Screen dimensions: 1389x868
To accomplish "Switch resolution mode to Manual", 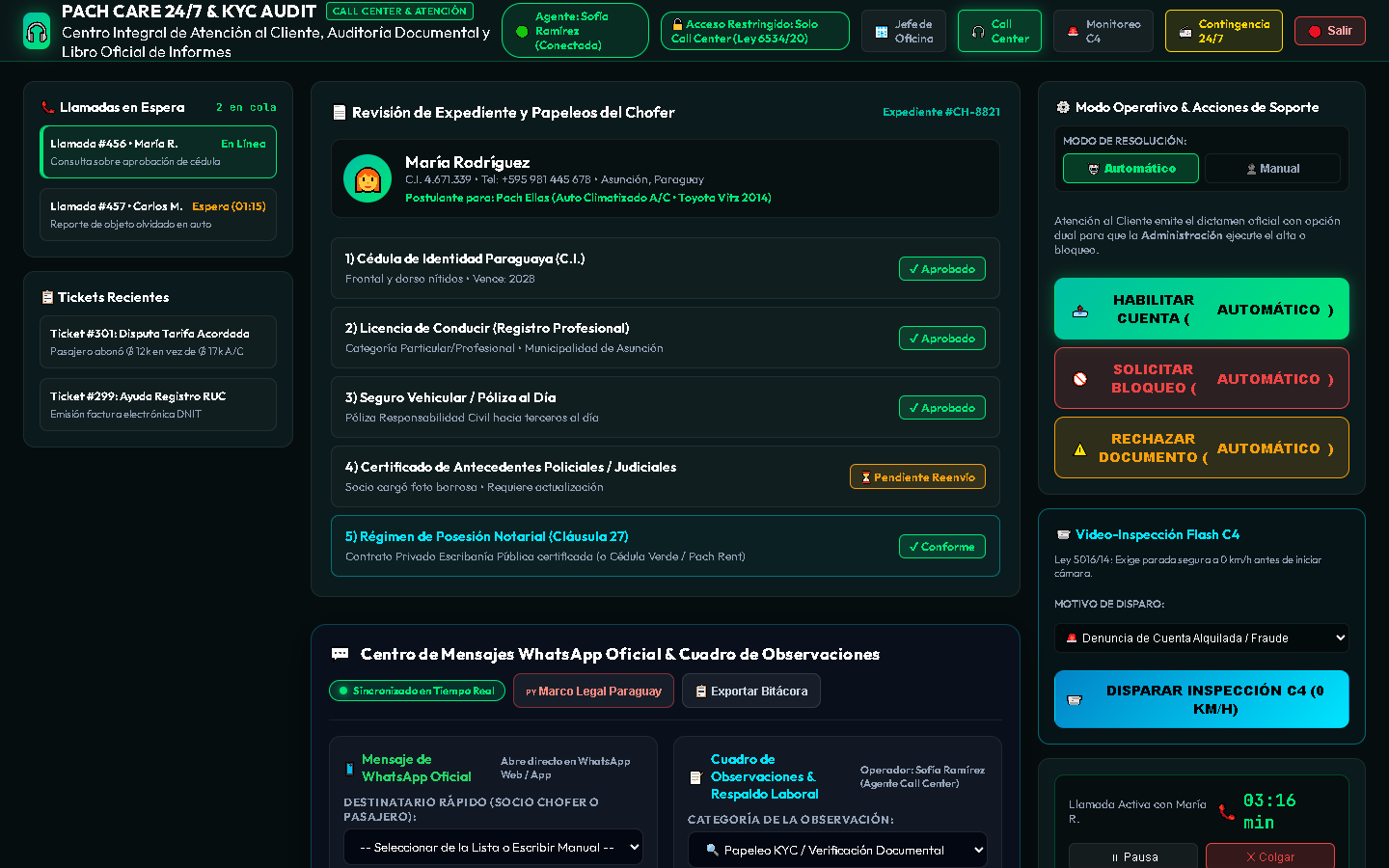I will point(1272,169).
